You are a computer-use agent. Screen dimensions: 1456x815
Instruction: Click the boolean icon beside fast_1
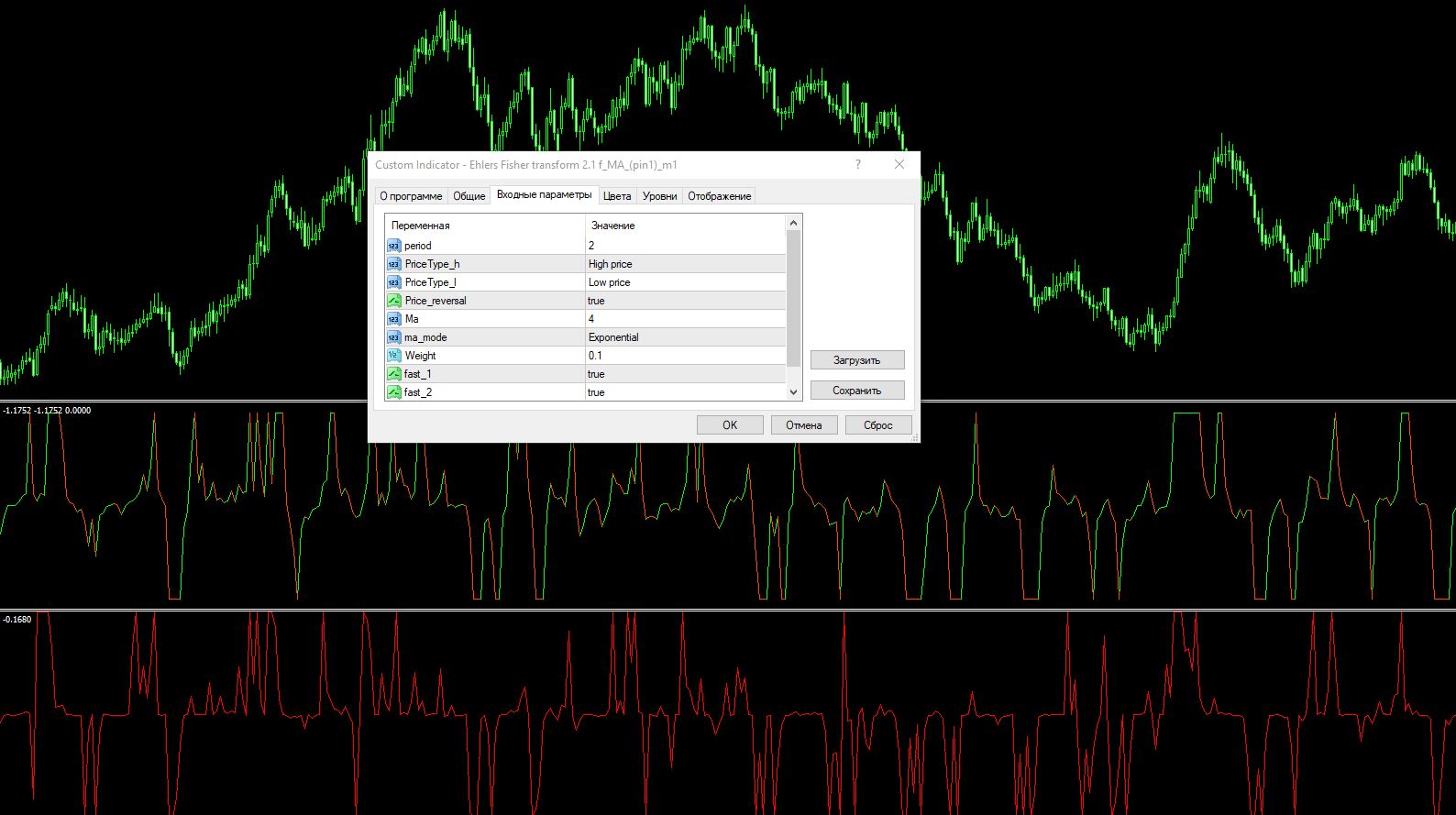(393, 374)
